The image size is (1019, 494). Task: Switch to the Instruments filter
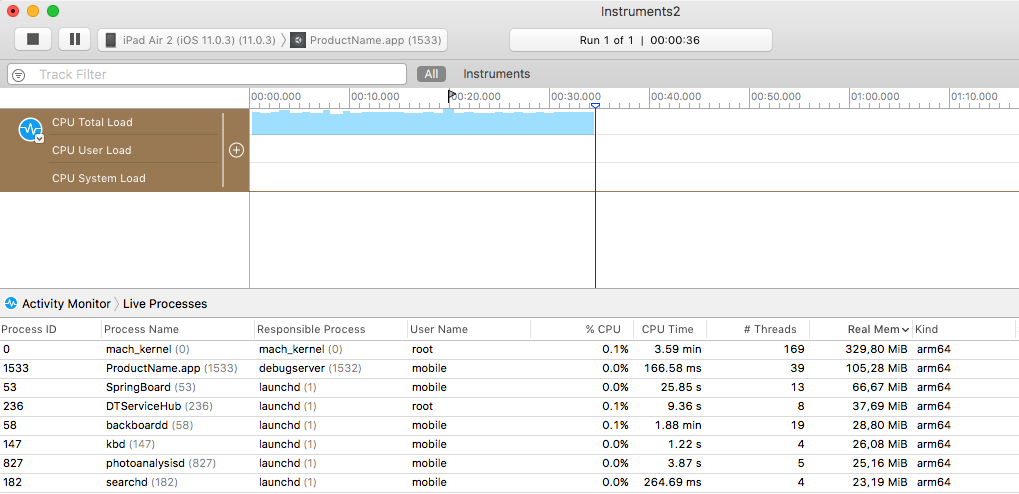pyautogui.click(x=496, y=74)
